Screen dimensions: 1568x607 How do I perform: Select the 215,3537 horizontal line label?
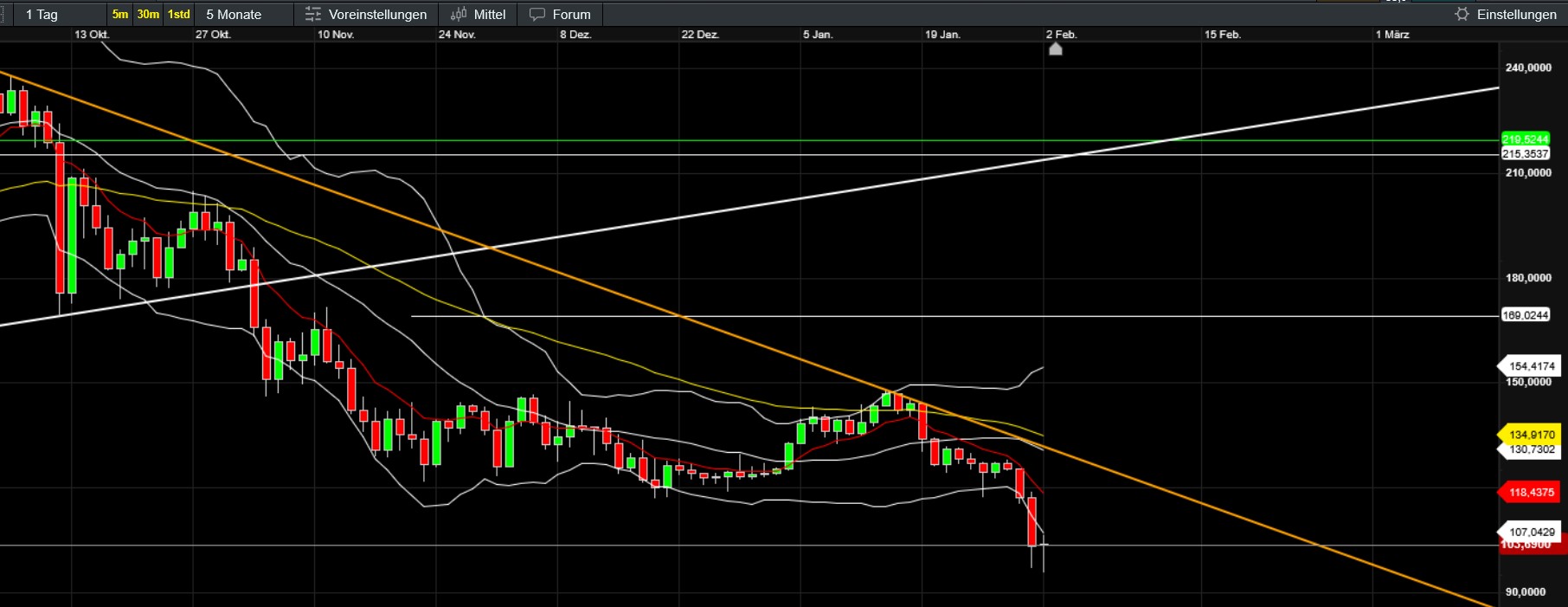tap(1525, 154)
